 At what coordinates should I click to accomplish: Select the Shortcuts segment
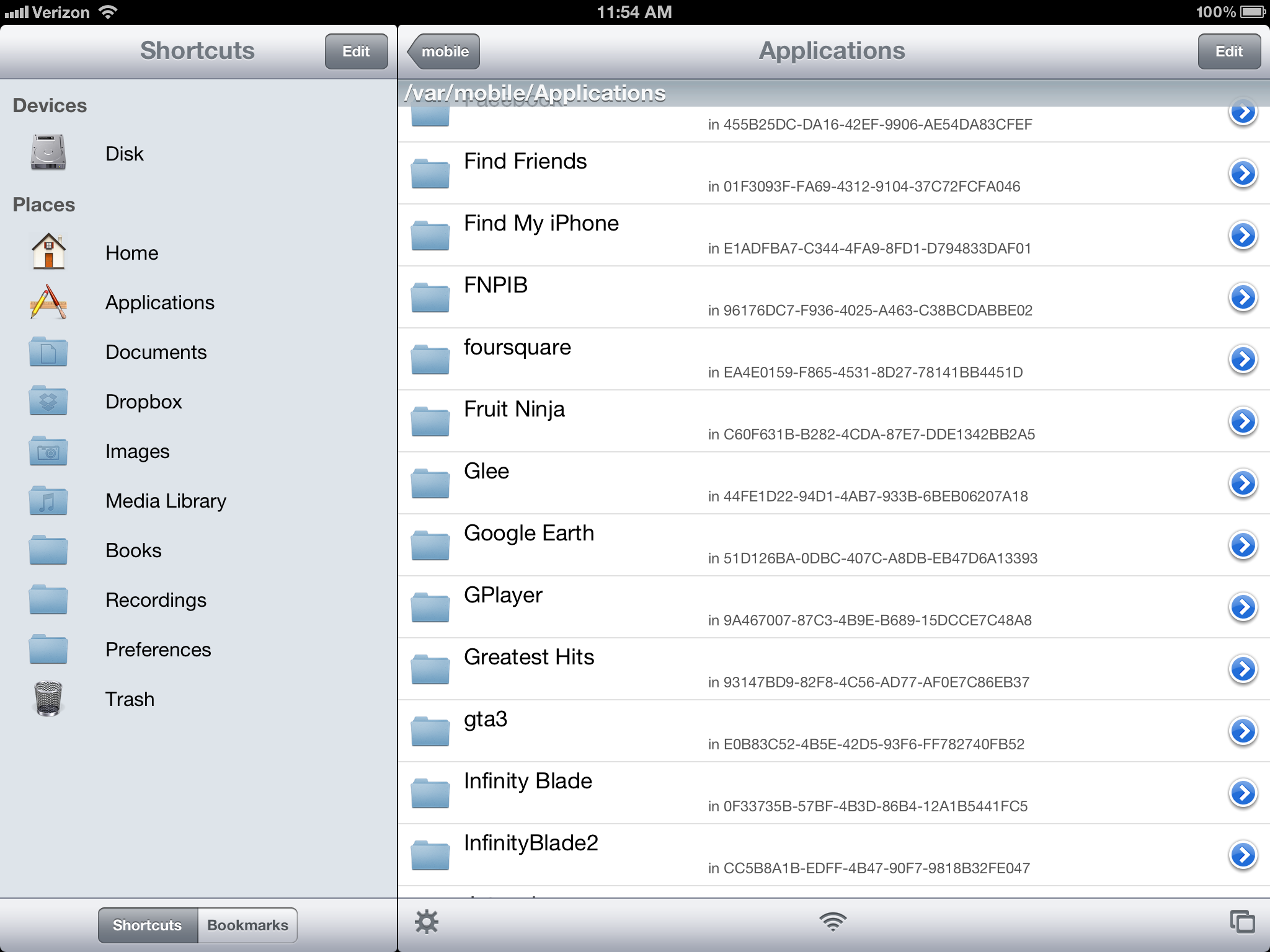pos(148,925)
